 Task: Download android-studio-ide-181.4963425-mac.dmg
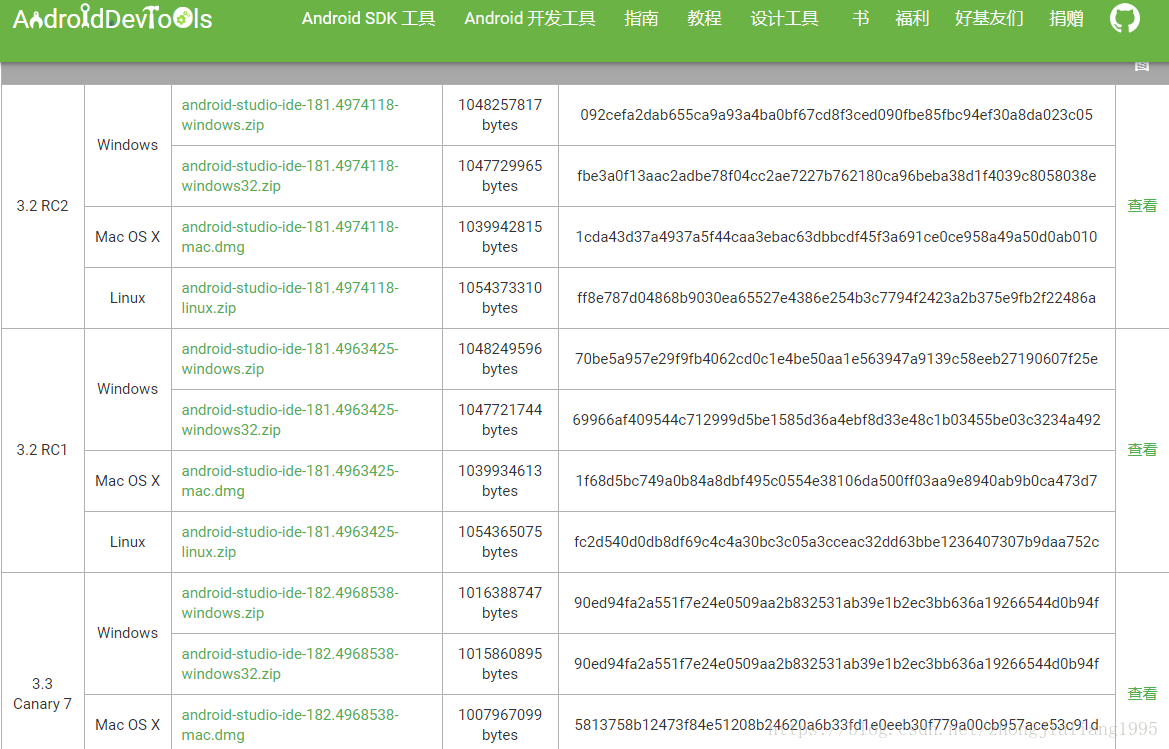(x=290, y=481)
